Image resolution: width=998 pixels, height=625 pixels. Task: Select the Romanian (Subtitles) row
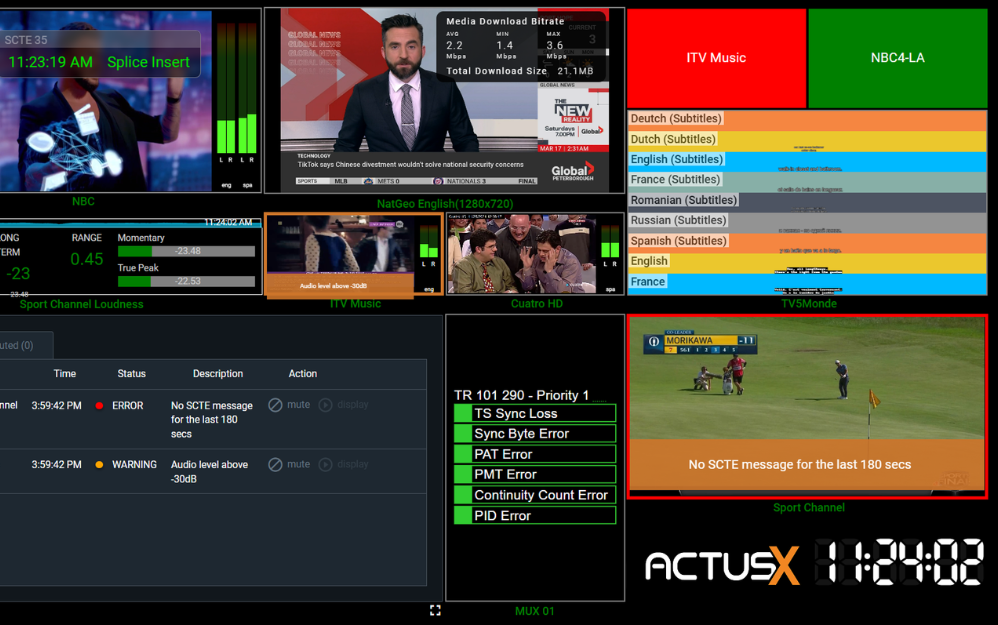[807, 200]
